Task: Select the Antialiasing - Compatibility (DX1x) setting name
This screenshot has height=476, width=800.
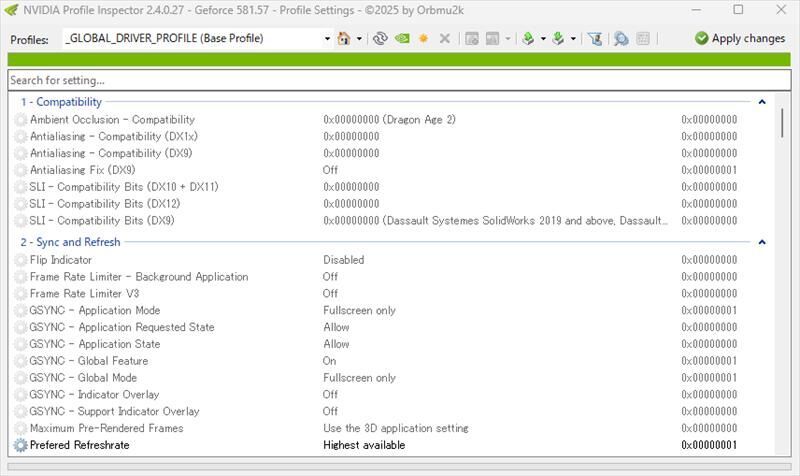Action: pos(114,136)
